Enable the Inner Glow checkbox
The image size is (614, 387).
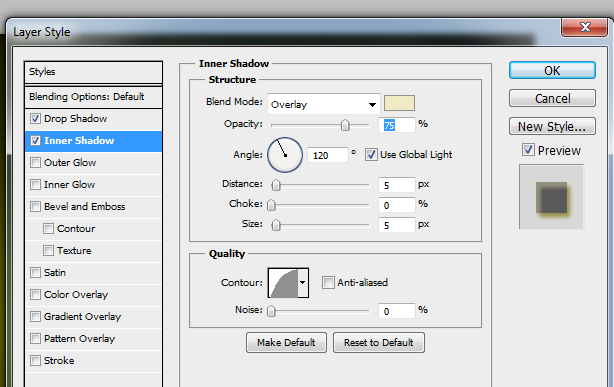coord(35,184)
